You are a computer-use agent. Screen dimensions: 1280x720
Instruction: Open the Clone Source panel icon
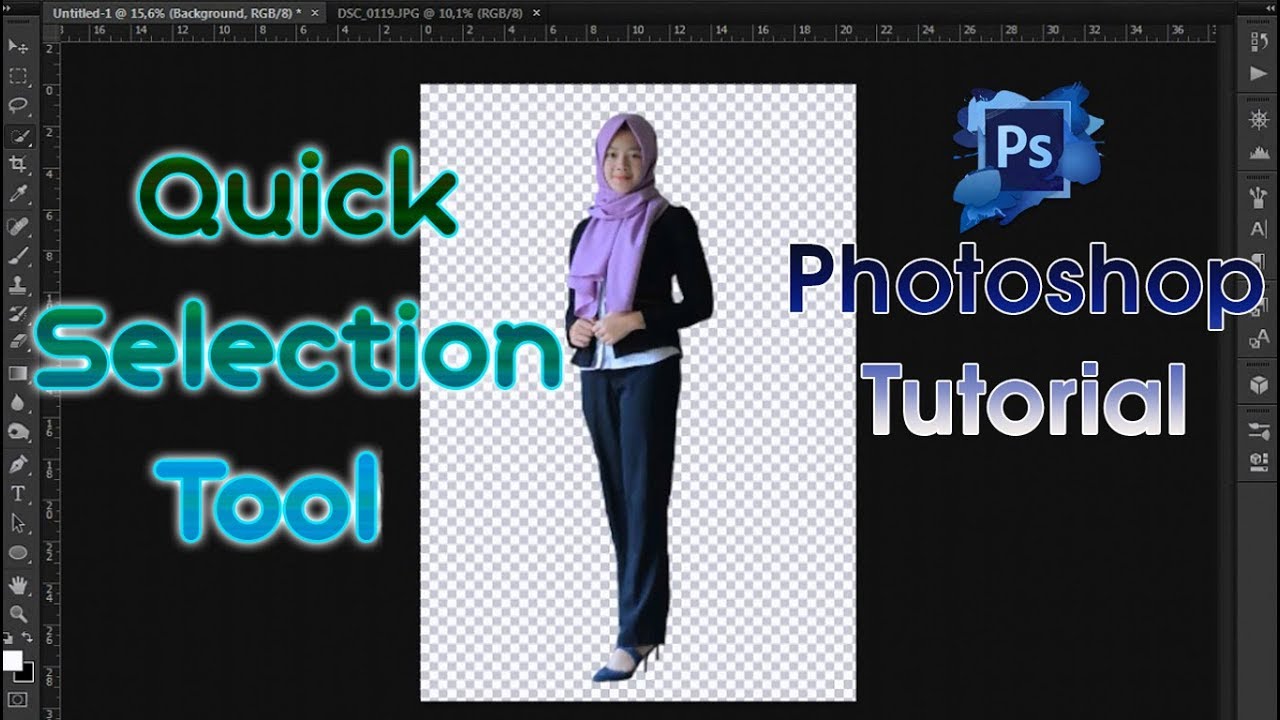tap(1259, 461)
